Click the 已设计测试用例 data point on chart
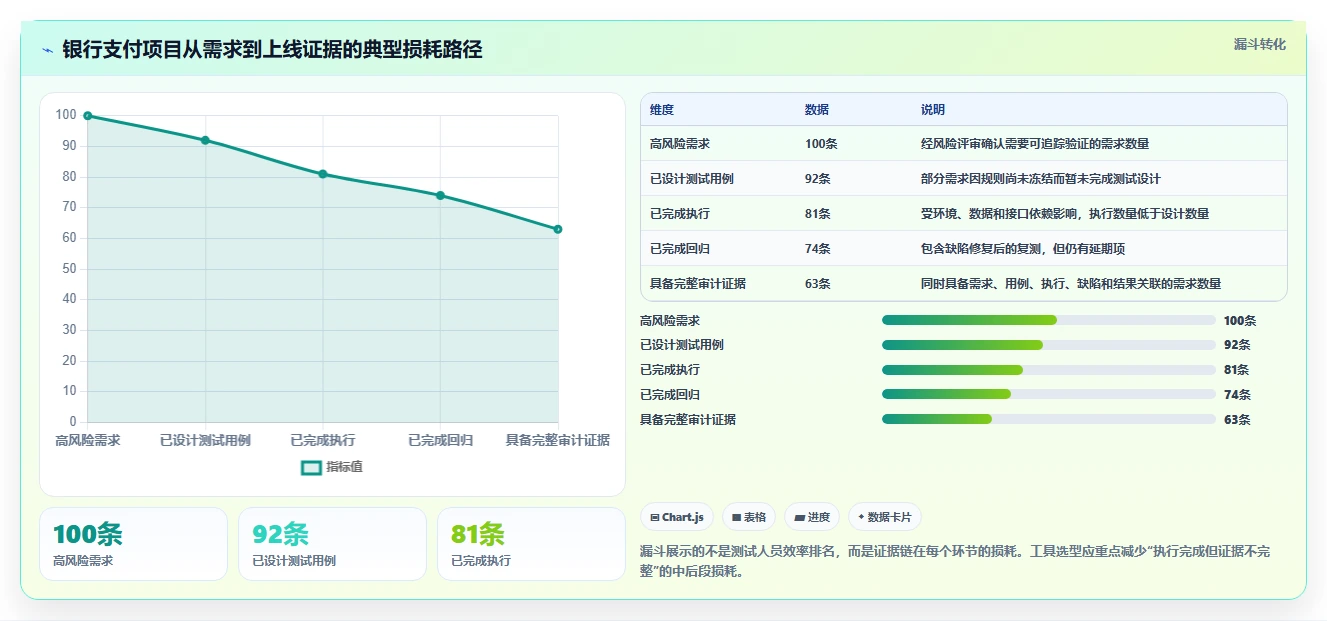The width and height of the screenshot is (1327, 621). coord(205,140)
